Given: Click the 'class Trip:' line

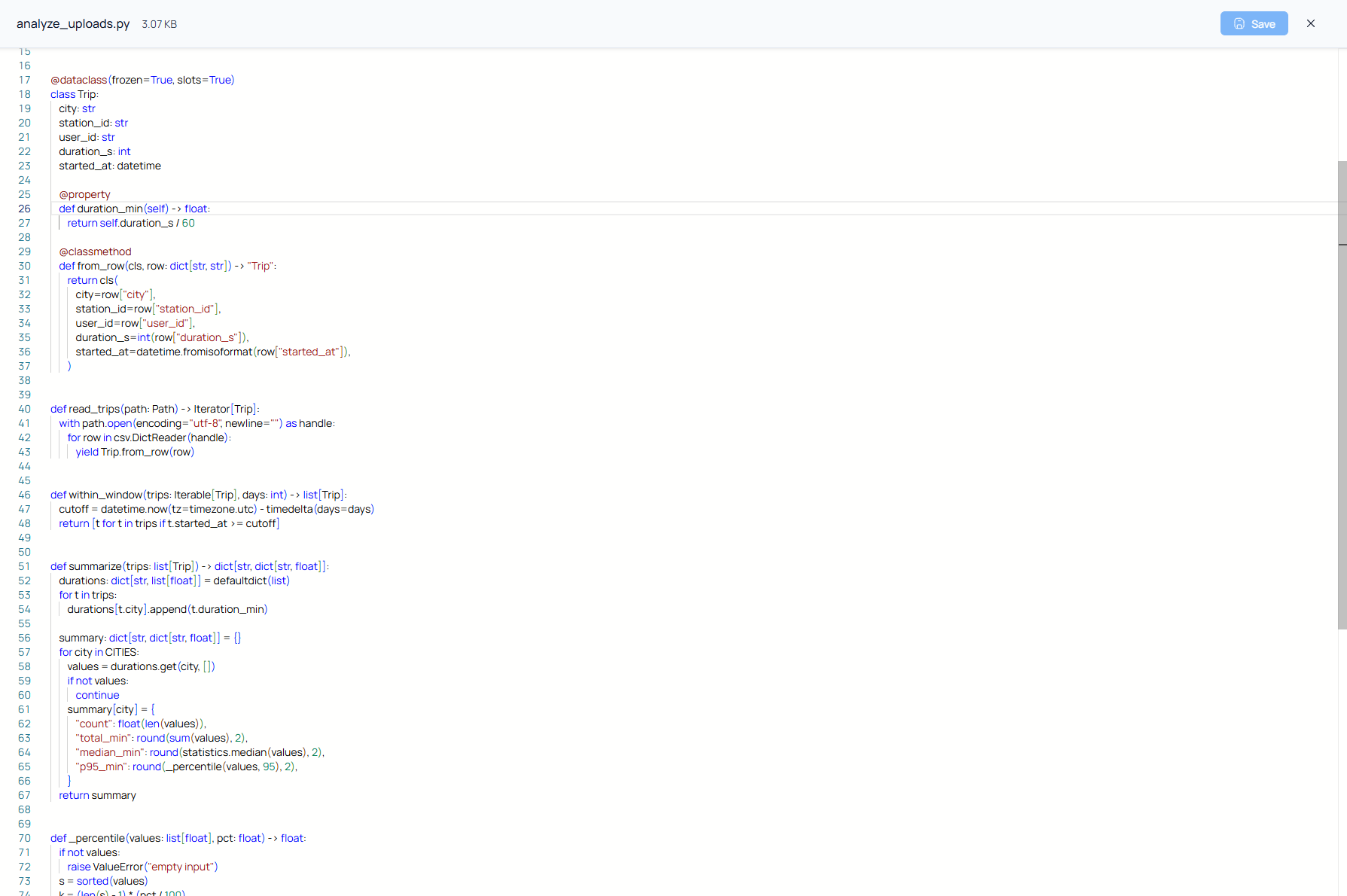Looking at the screenshot, I should (x=75, y=94).
